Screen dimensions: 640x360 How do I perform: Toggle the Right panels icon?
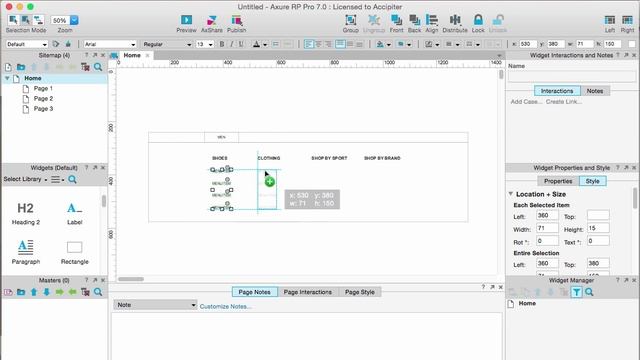point(627,23)
